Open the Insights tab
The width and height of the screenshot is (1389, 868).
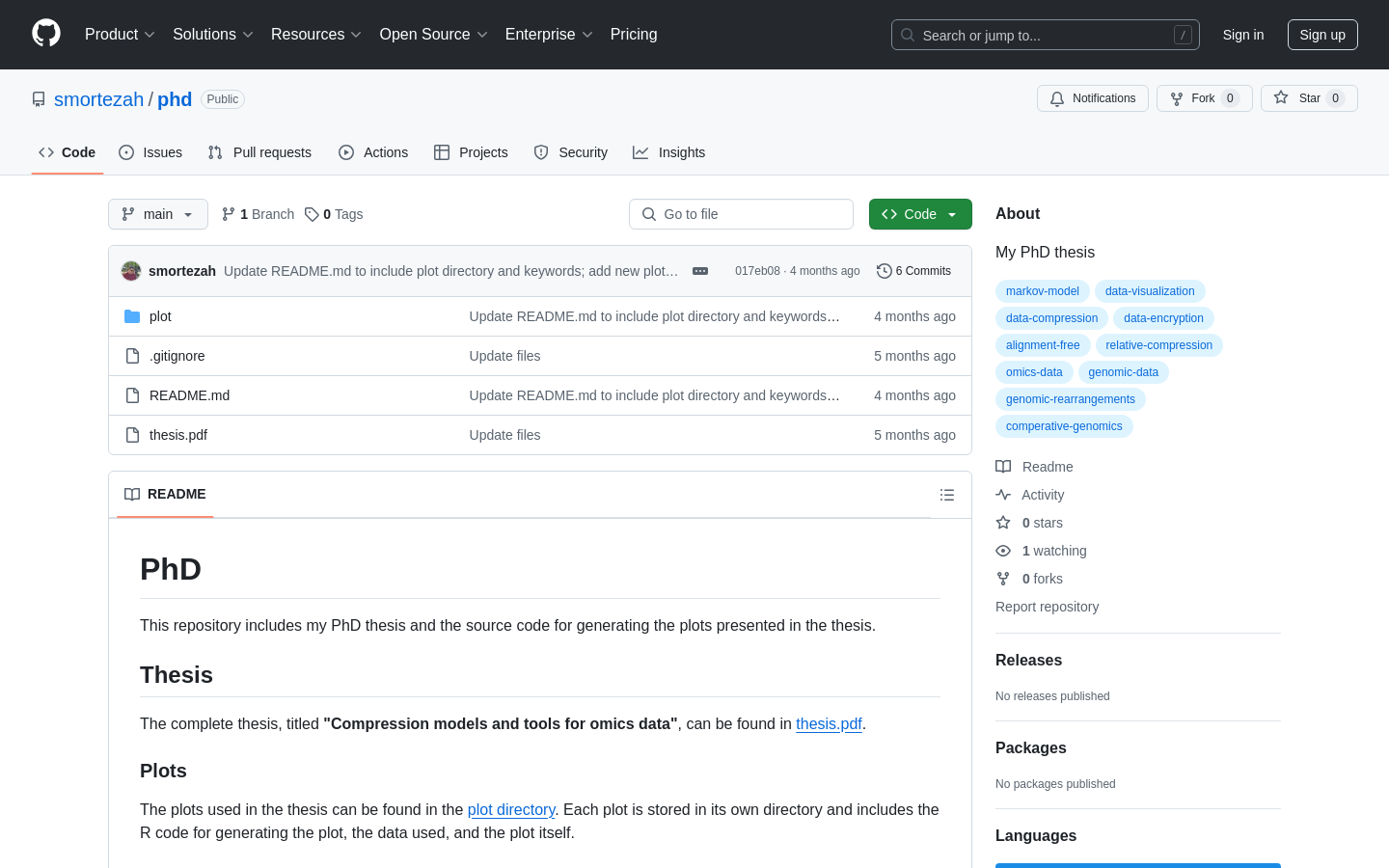(668, 152)
